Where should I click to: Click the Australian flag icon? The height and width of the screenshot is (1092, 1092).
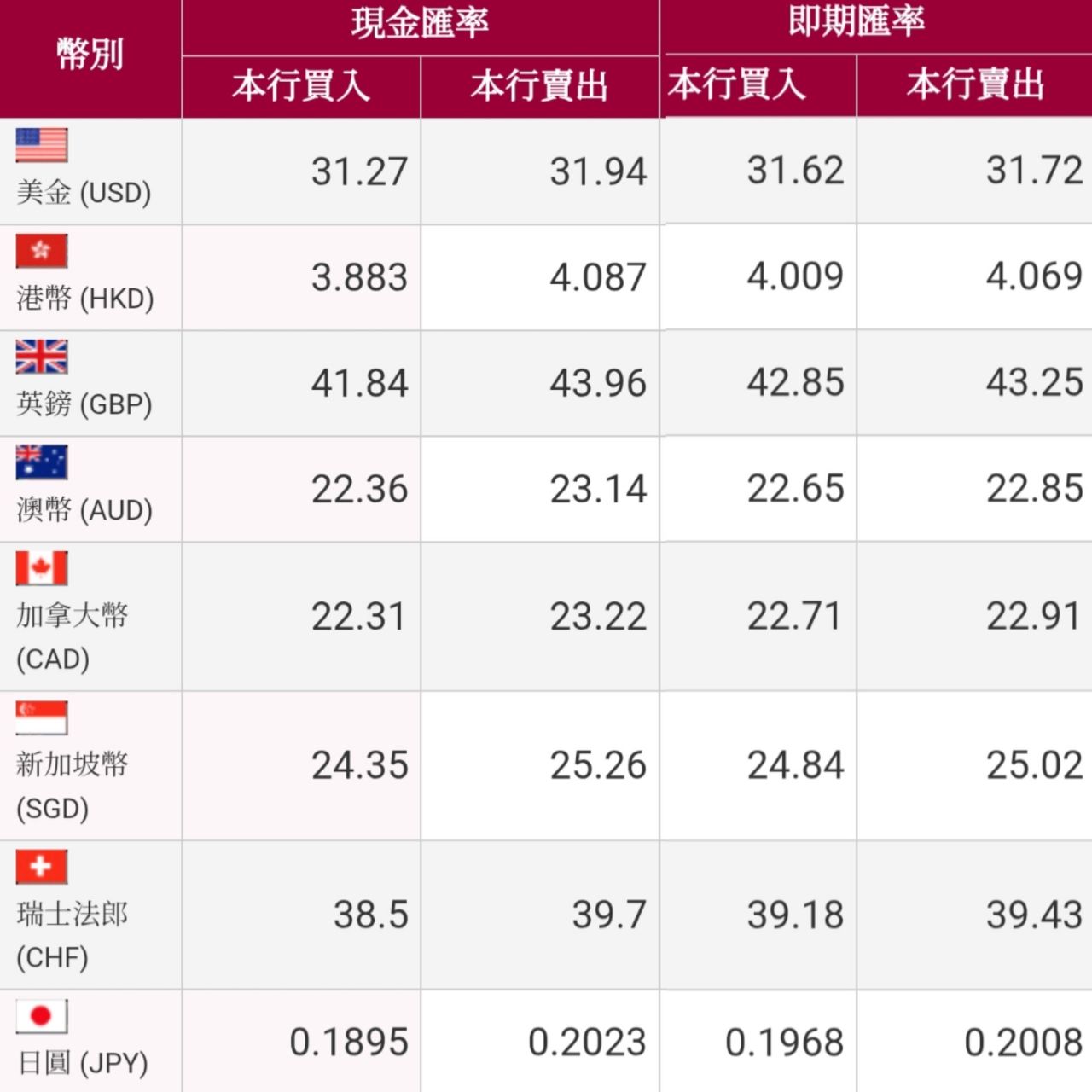tap(41, 462)
